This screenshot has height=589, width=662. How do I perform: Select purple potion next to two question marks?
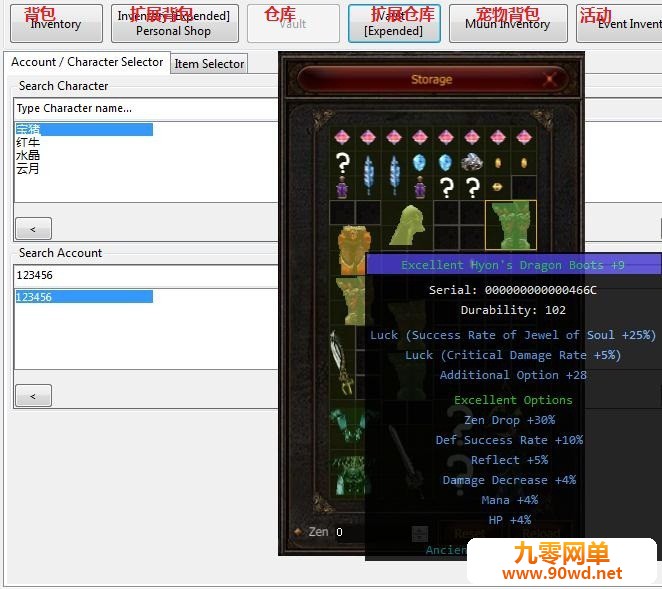420,187
